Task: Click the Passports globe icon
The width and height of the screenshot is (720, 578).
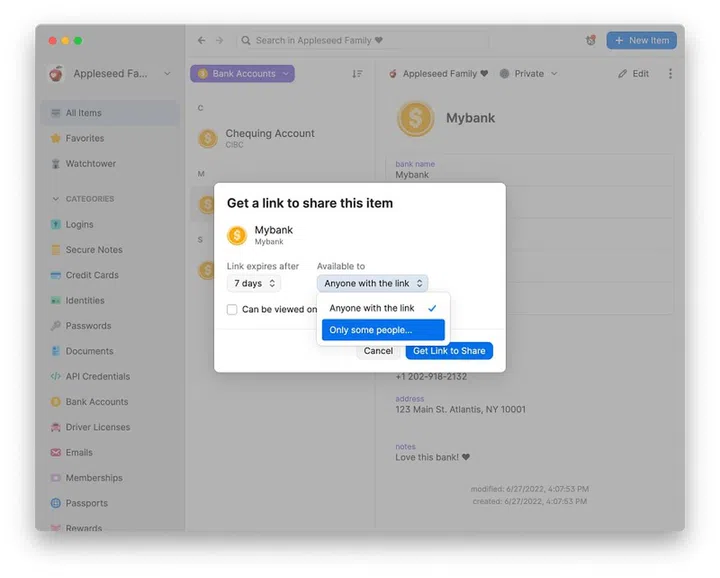Action: point(56,503)
